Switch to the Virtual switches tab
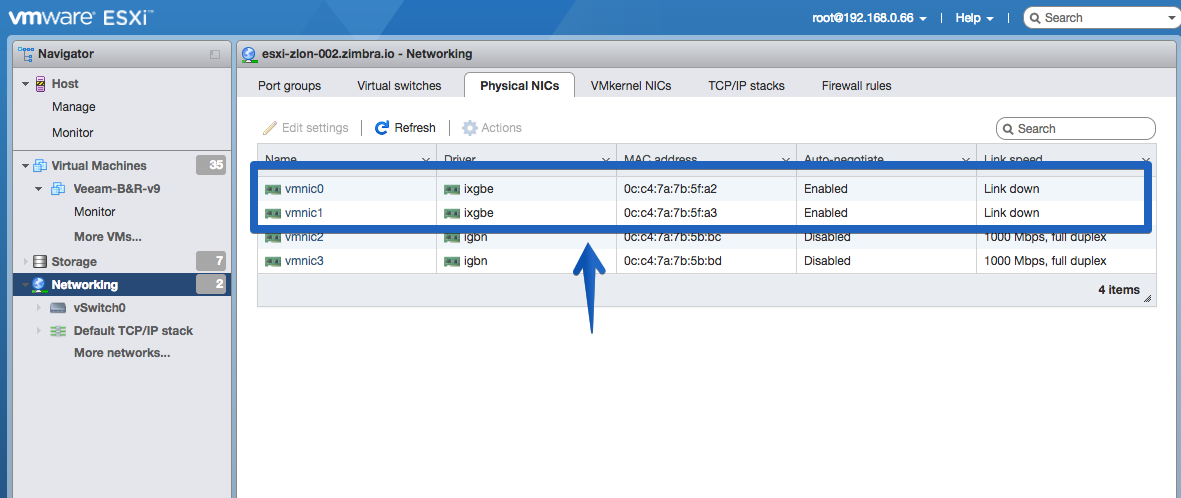Image resolution: width=1181 pixels, height=498 pixels. [x=399, y=86]
